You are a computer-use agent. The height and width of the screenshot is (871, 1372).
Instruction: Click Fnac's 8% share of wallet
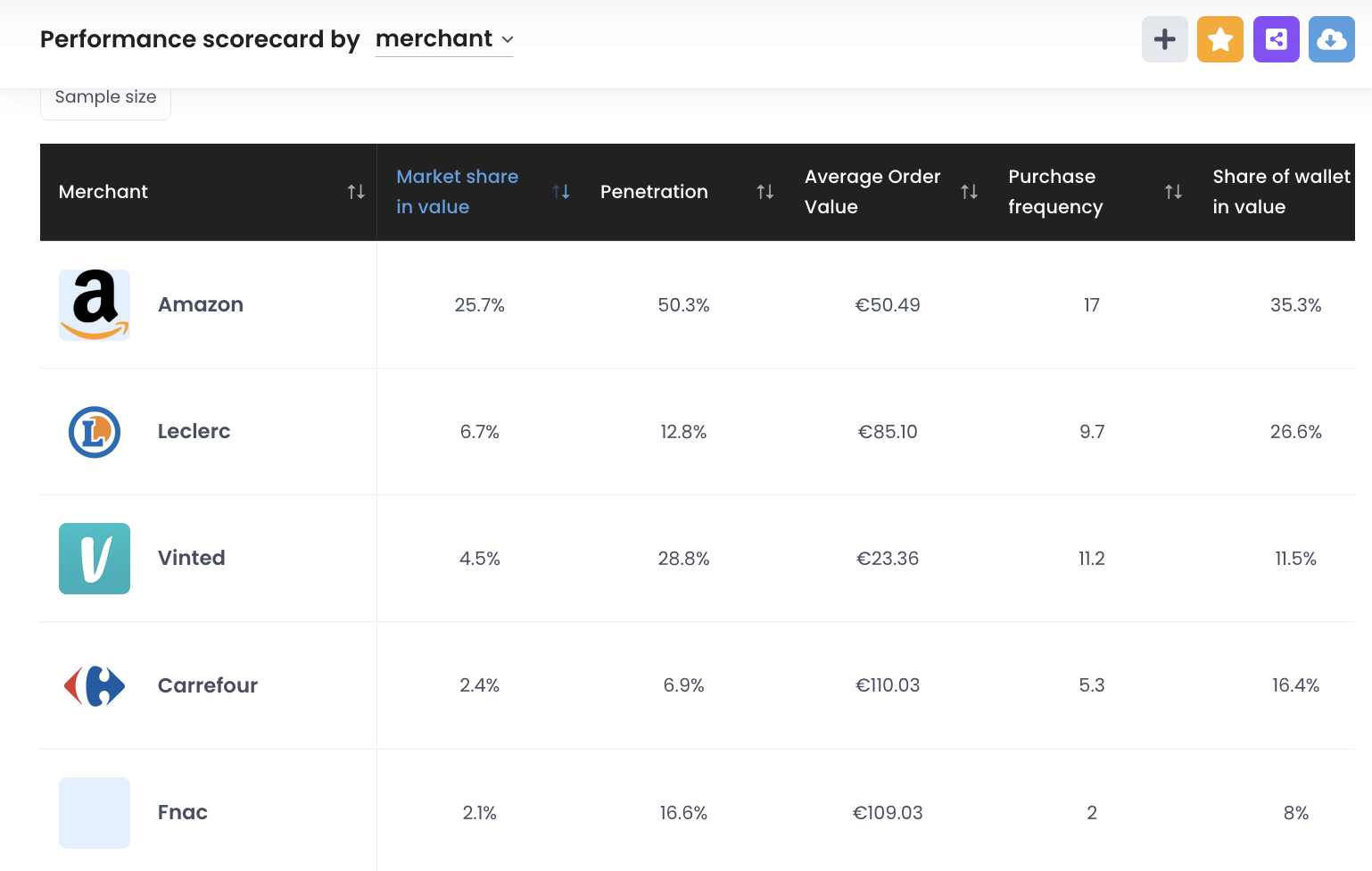pyautogui.click(x=1296, y=813)
